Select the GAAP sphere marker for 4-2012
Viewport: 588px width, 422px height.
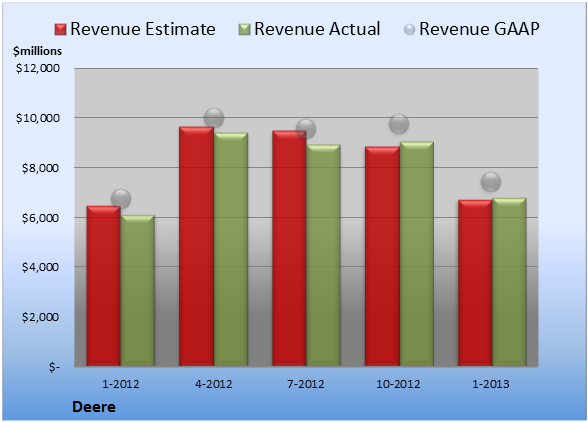coord(214,118)
